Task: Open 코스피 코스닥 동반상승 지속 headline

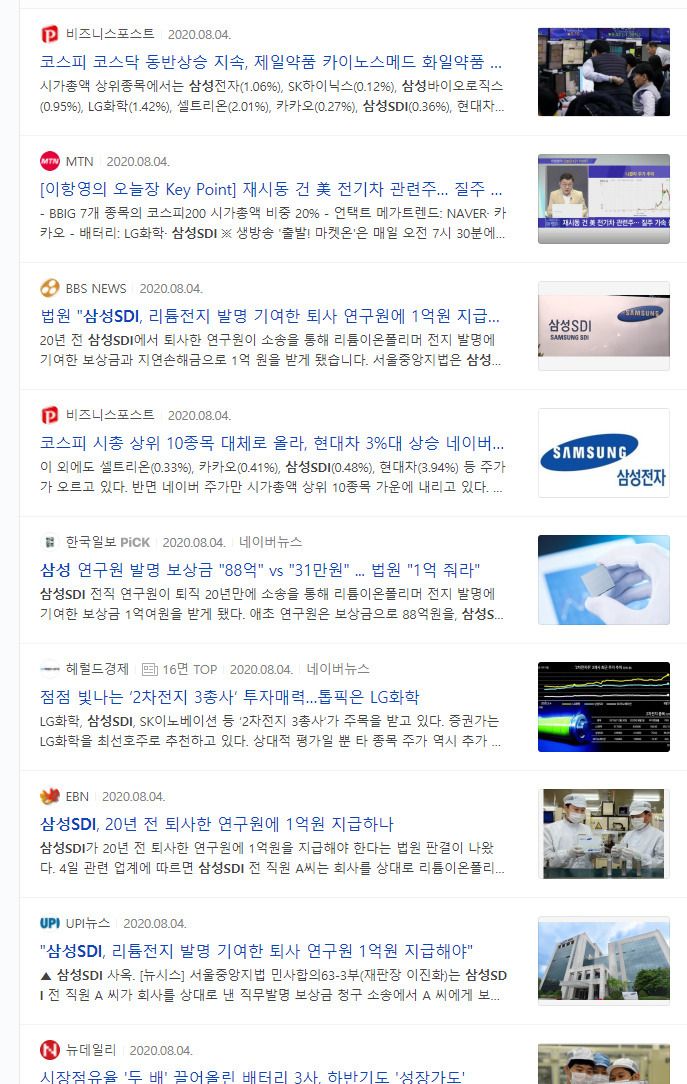Action: click(271, 62)
